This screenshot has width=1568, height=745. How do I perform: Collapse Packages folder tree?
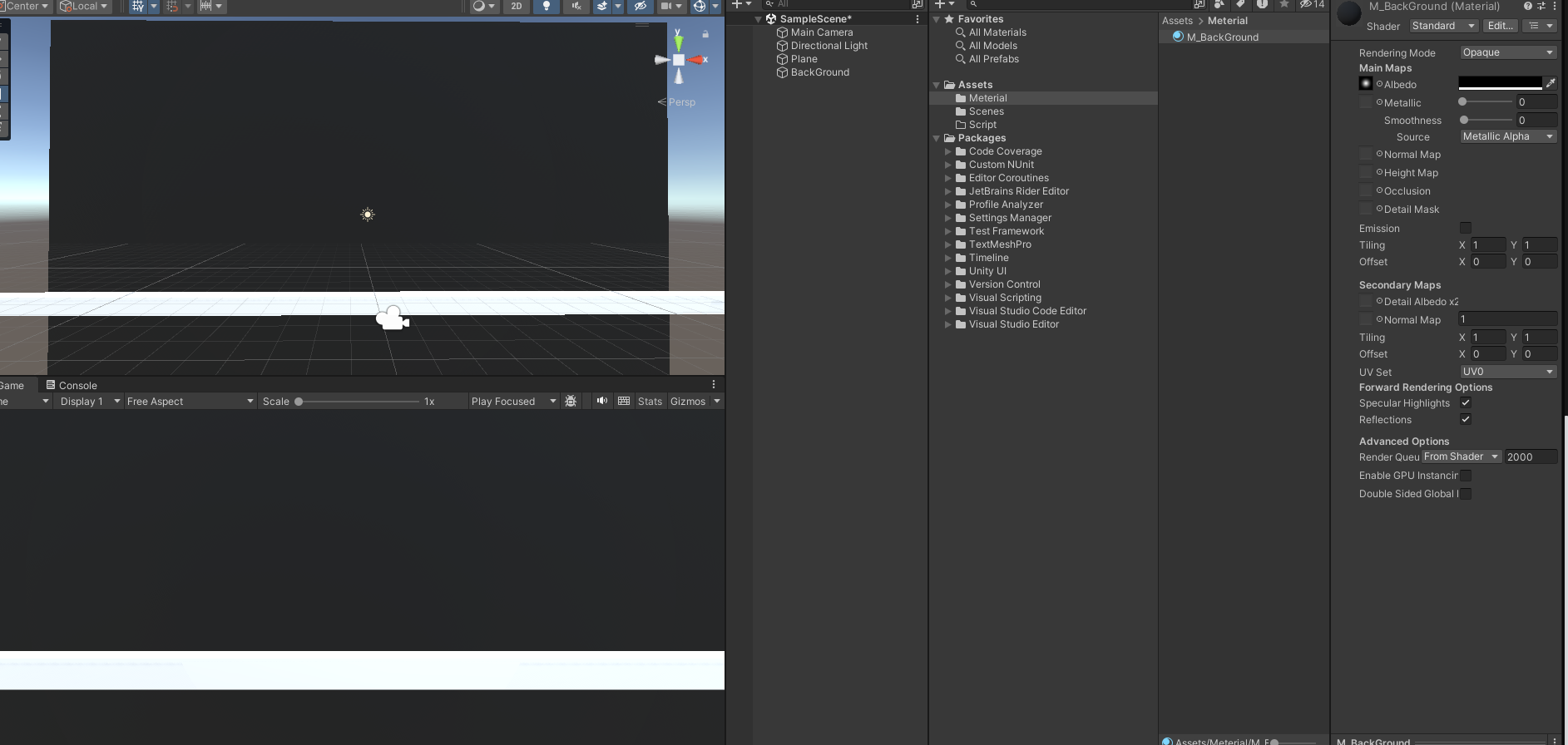937,138
